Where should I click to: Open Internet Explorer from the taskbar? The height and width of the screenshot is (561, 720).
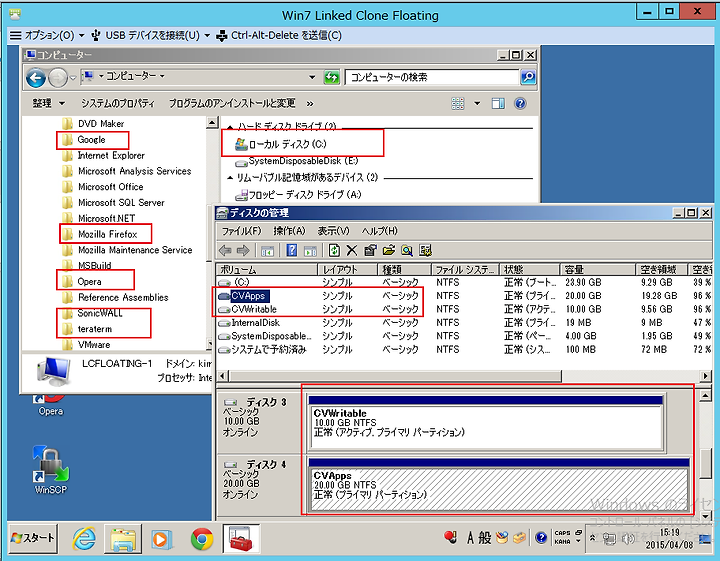(84, 538)
